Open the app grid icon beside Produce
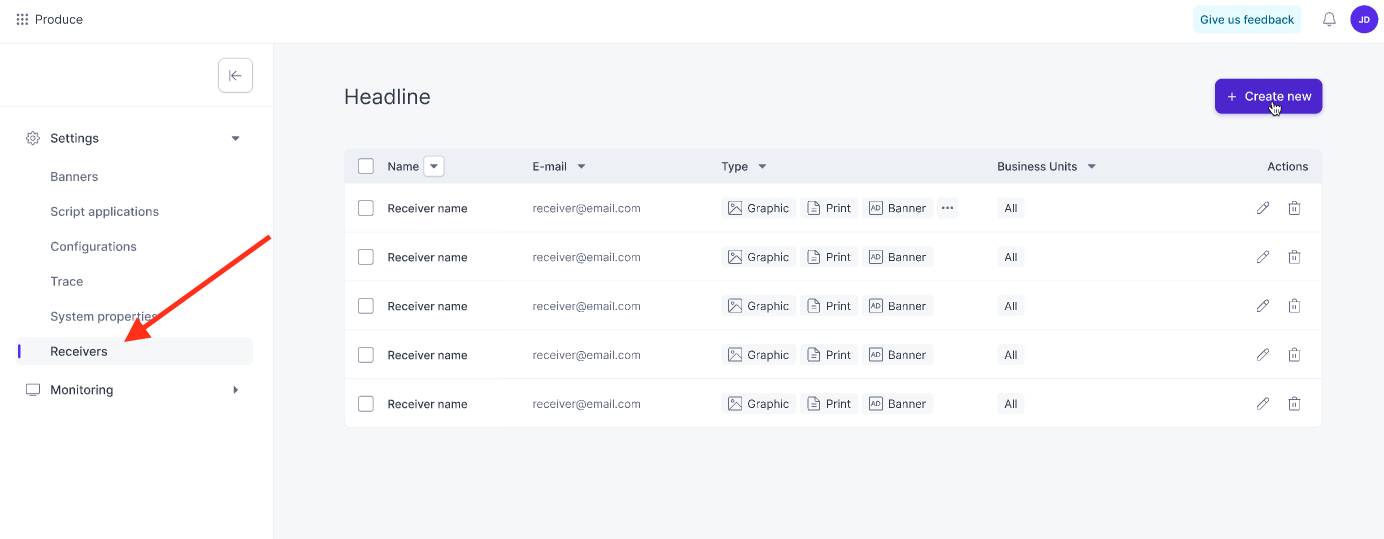Image resolution: width=1384 pixels, height=539 pixels. tap(22, 19)
